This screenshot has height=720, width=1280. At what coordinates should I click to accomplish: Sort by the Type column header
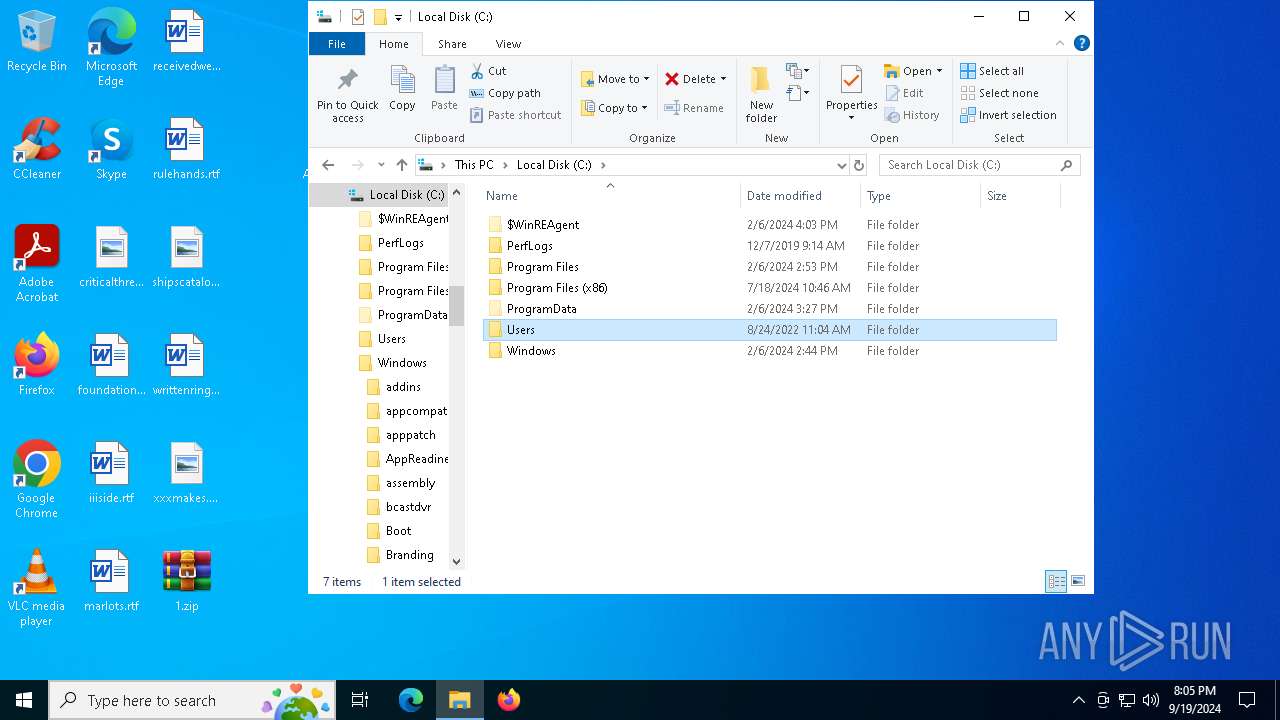coord(920,196)
